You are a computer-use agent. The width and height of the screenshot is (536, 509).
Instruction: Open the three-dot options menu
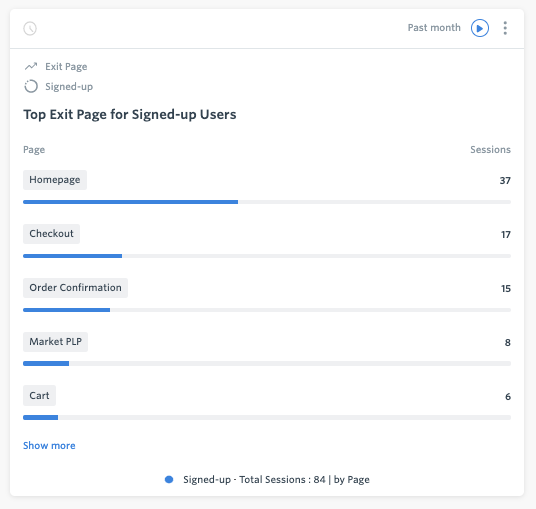pyautogui.click(x=505, y=28)
